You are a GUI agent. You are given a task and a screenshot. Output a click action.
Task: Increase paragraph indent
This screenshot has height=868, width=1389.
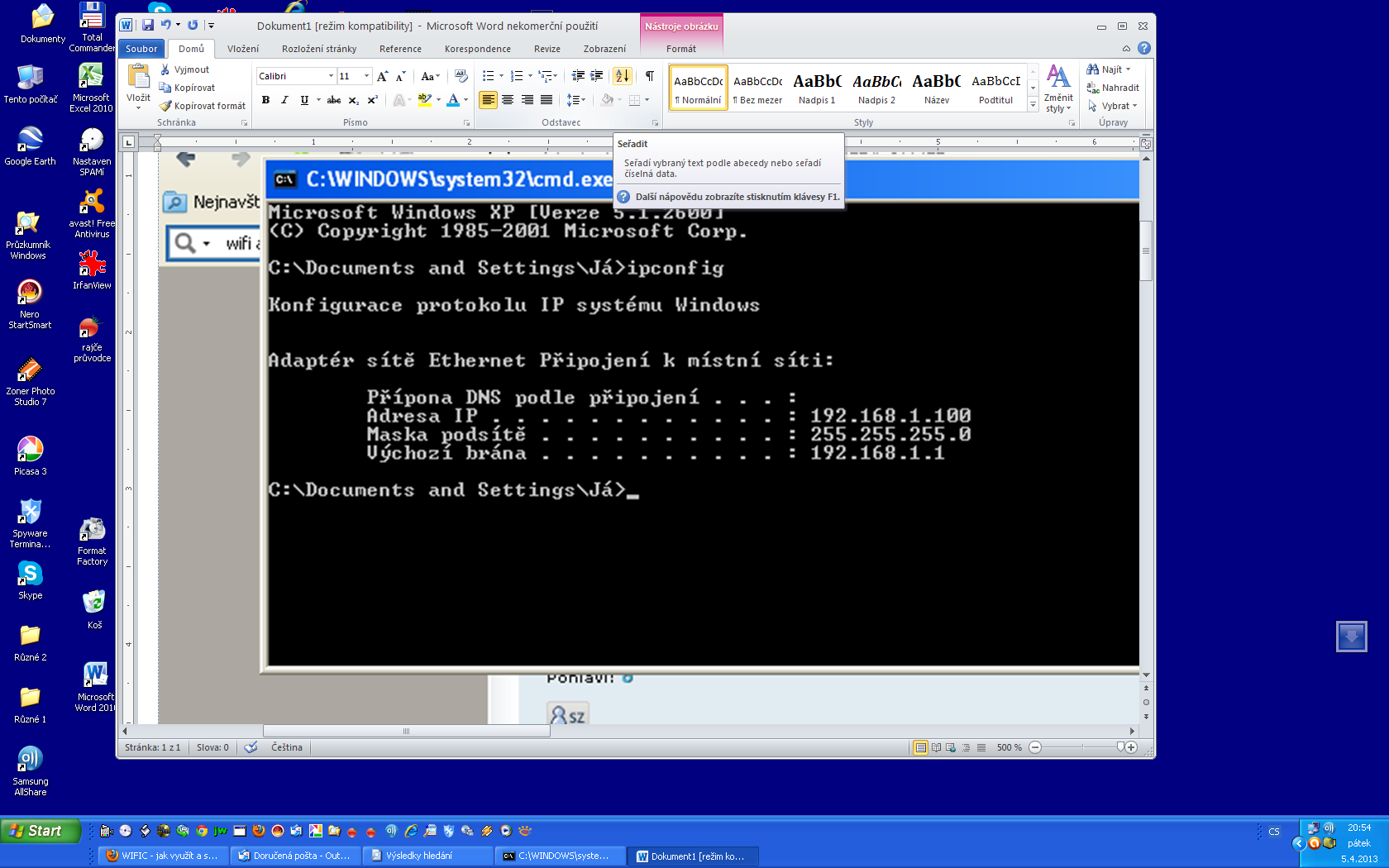click(x=596, y=76)
